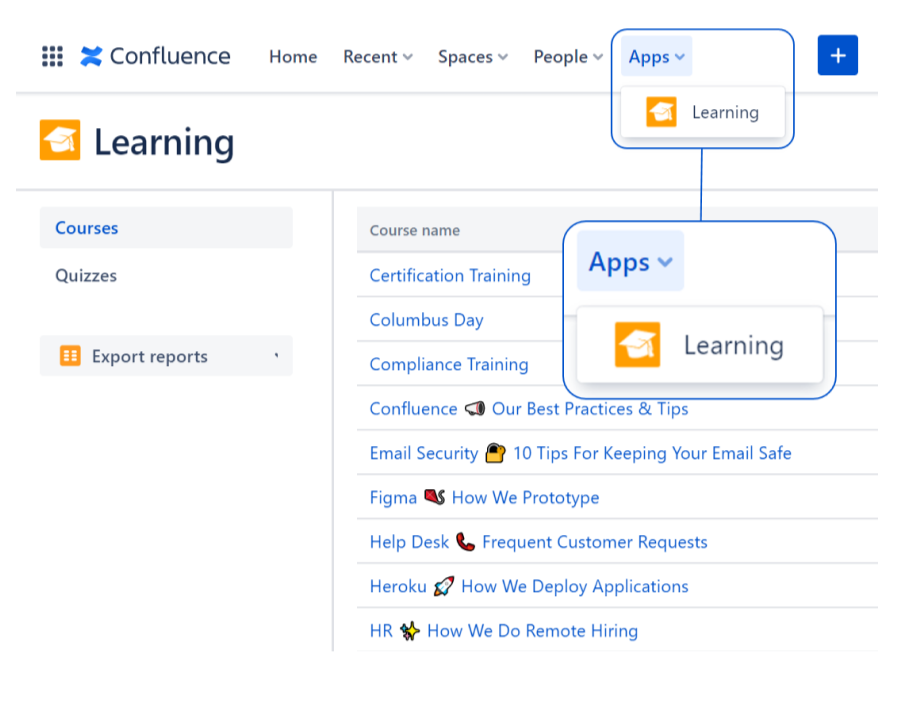Click the blue plus create button
This screenshot has width=908, height=720.
point(837,55)
